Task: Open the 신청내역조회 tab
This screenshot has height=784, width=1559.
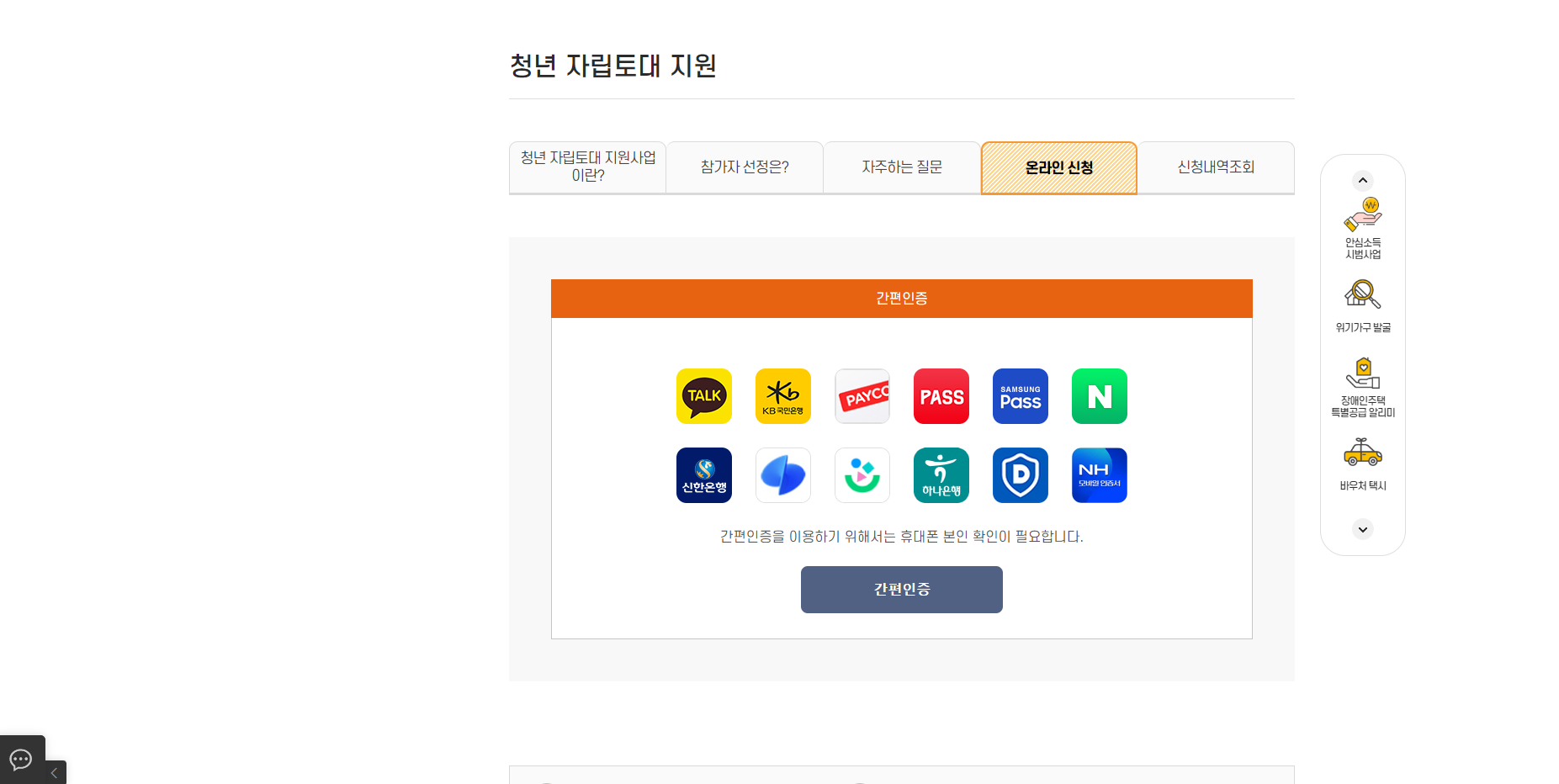Action: (1215, 167)
